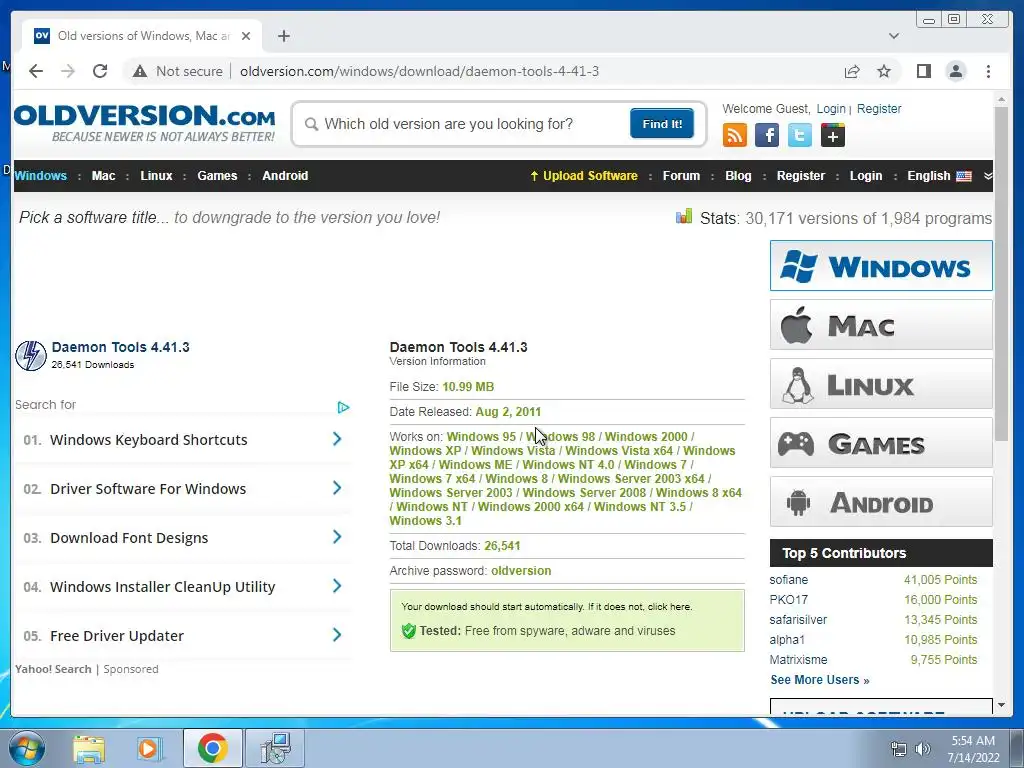
Task: Click the scrollbar down arrow
Action: [x=1001, y=705]
